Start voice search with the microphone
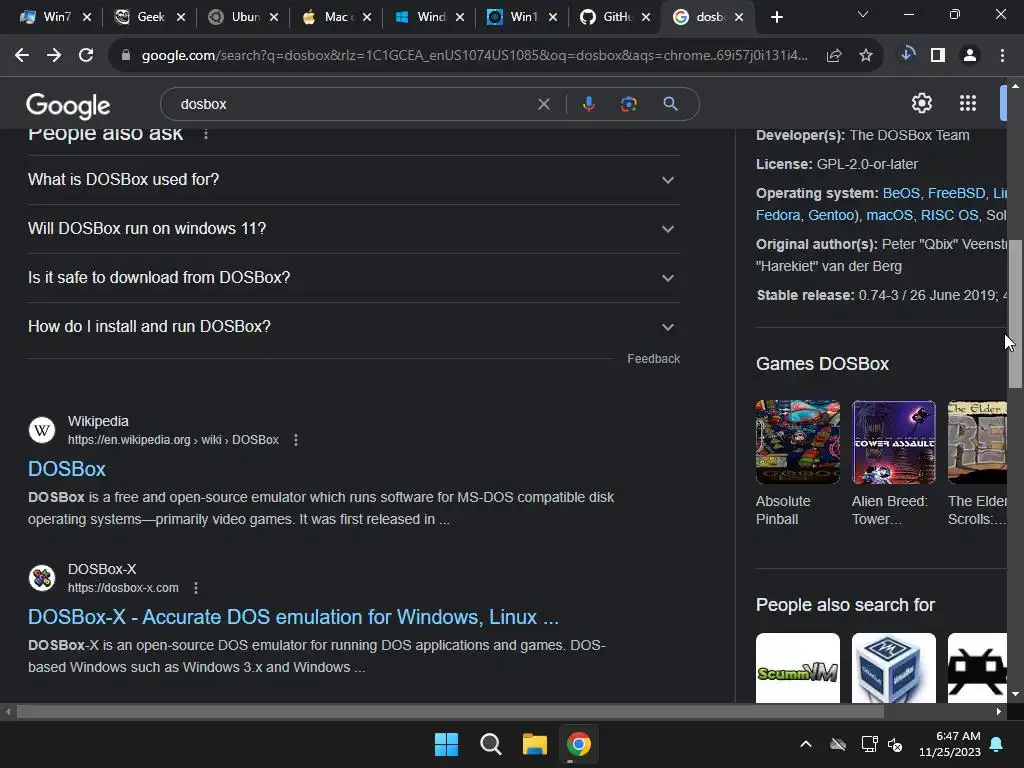This screenshot has height=768, width=1024. [588, 104]
